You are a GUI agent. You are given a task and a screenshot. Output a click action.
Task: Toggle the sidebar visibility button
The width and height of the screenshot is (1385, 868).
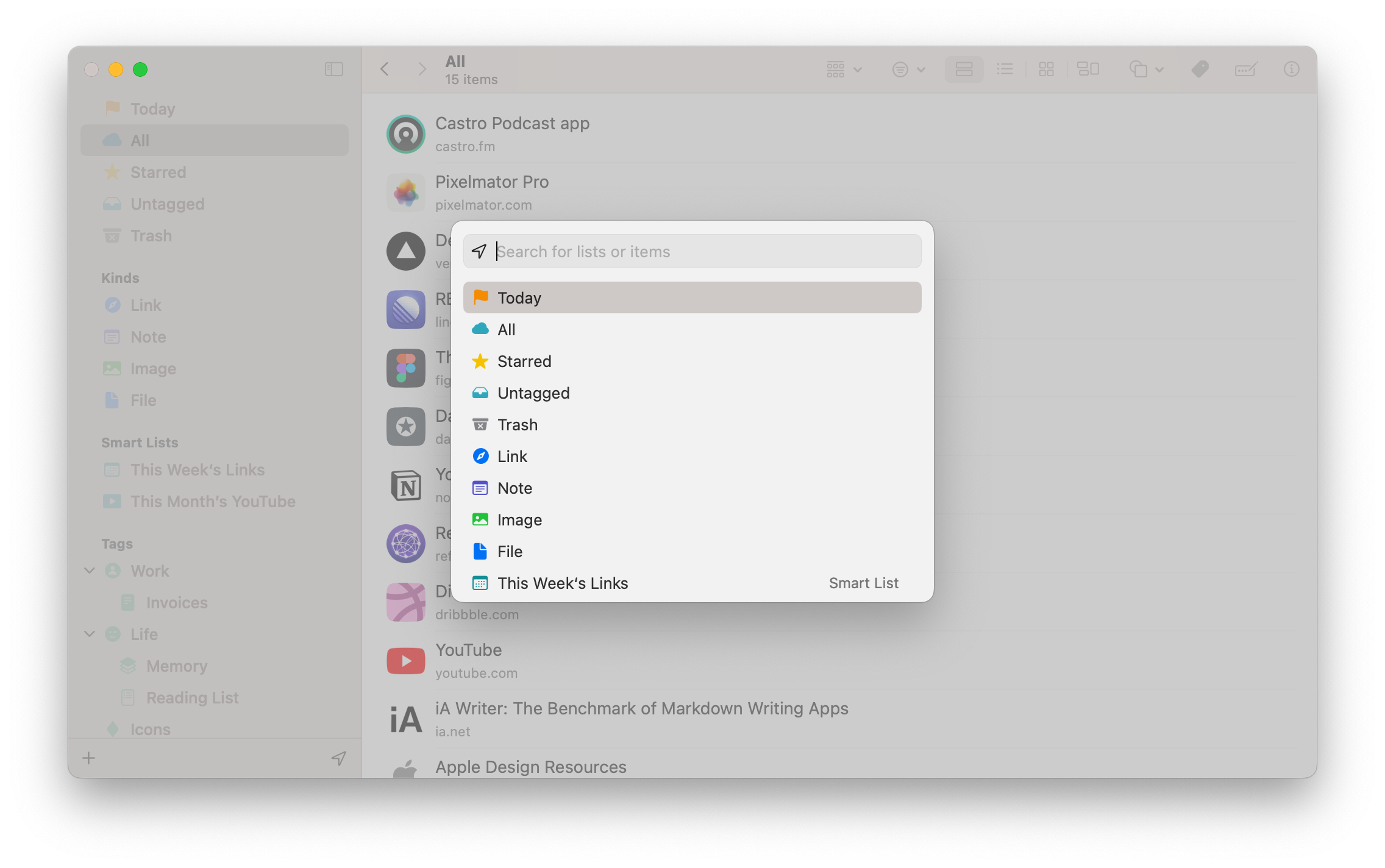coord(334,69)
